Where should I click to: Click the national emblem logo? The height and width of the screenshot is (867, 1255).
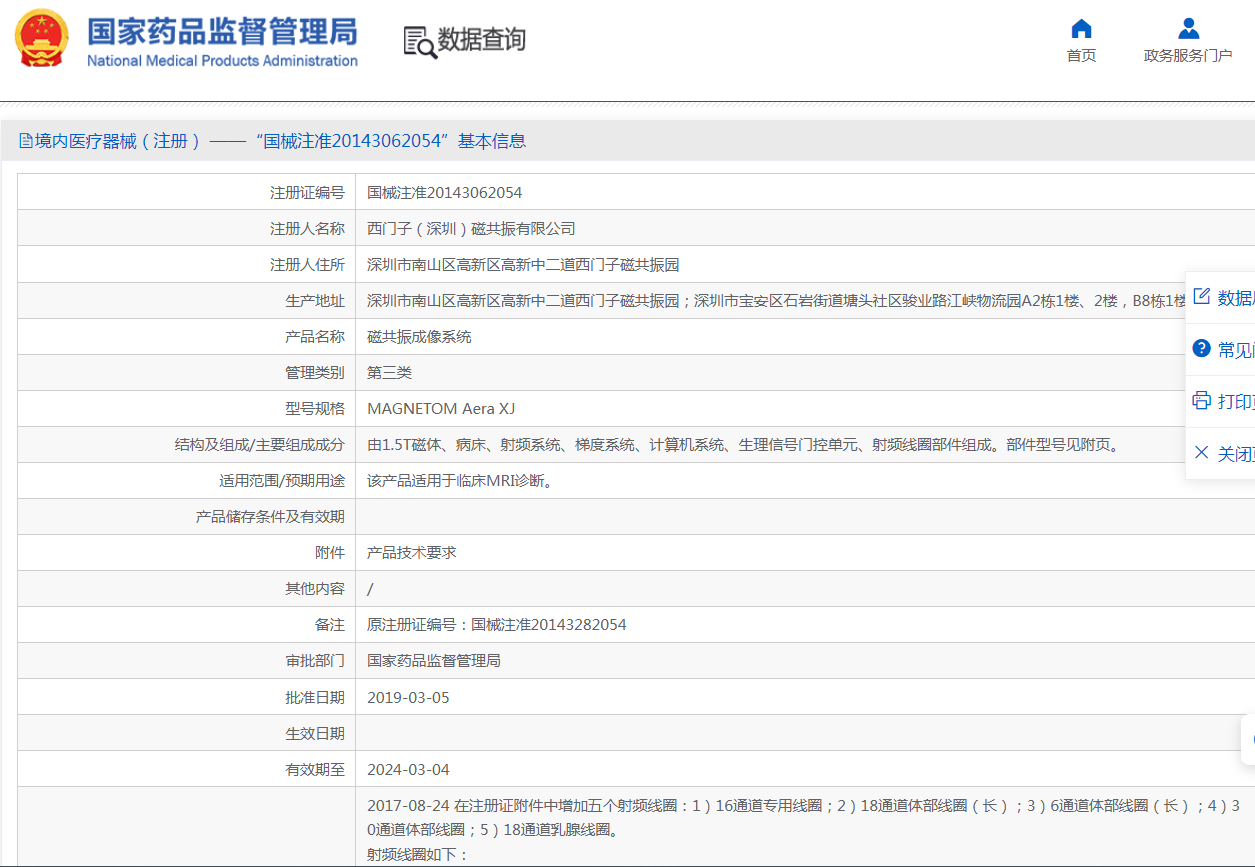(42, 38)
